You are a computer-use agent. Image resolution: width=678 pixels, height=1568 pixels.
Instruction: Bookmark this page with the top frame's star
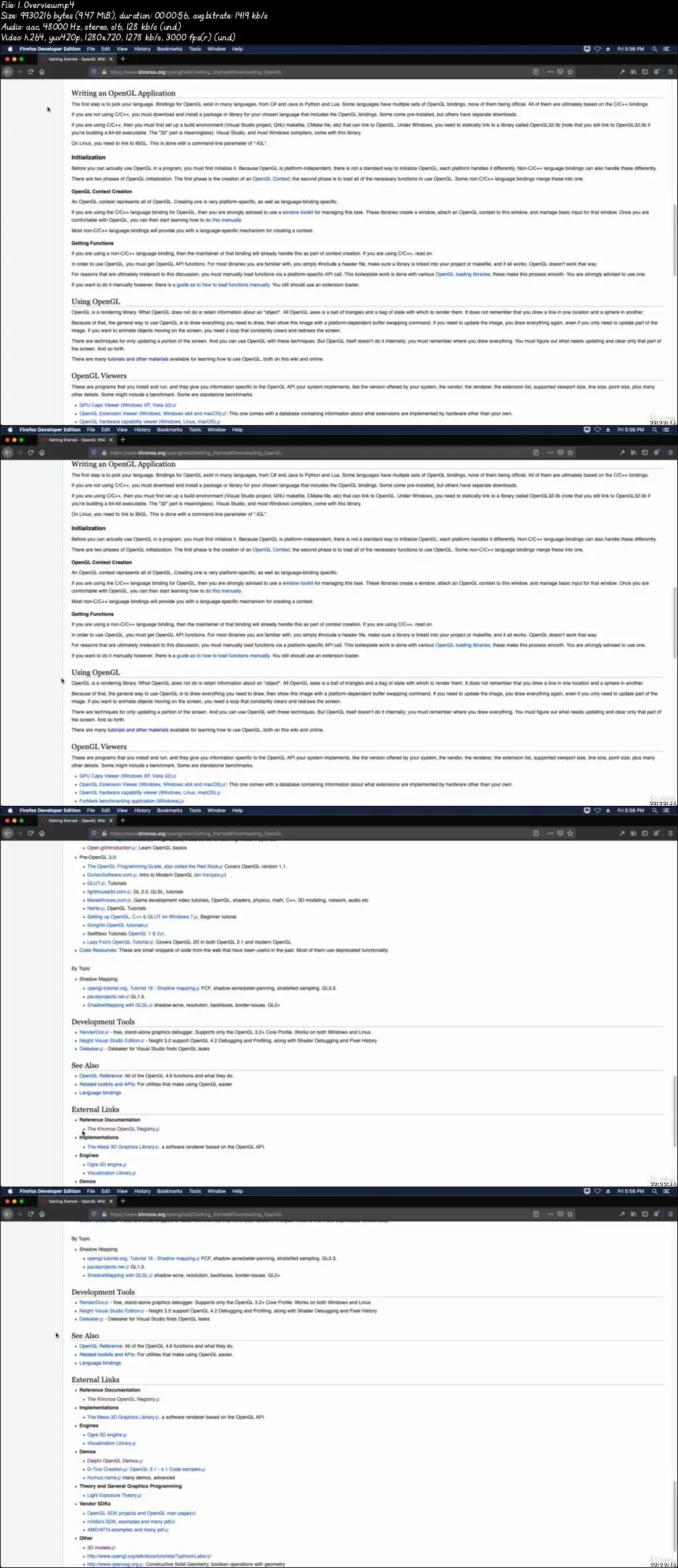click(570, 72)
